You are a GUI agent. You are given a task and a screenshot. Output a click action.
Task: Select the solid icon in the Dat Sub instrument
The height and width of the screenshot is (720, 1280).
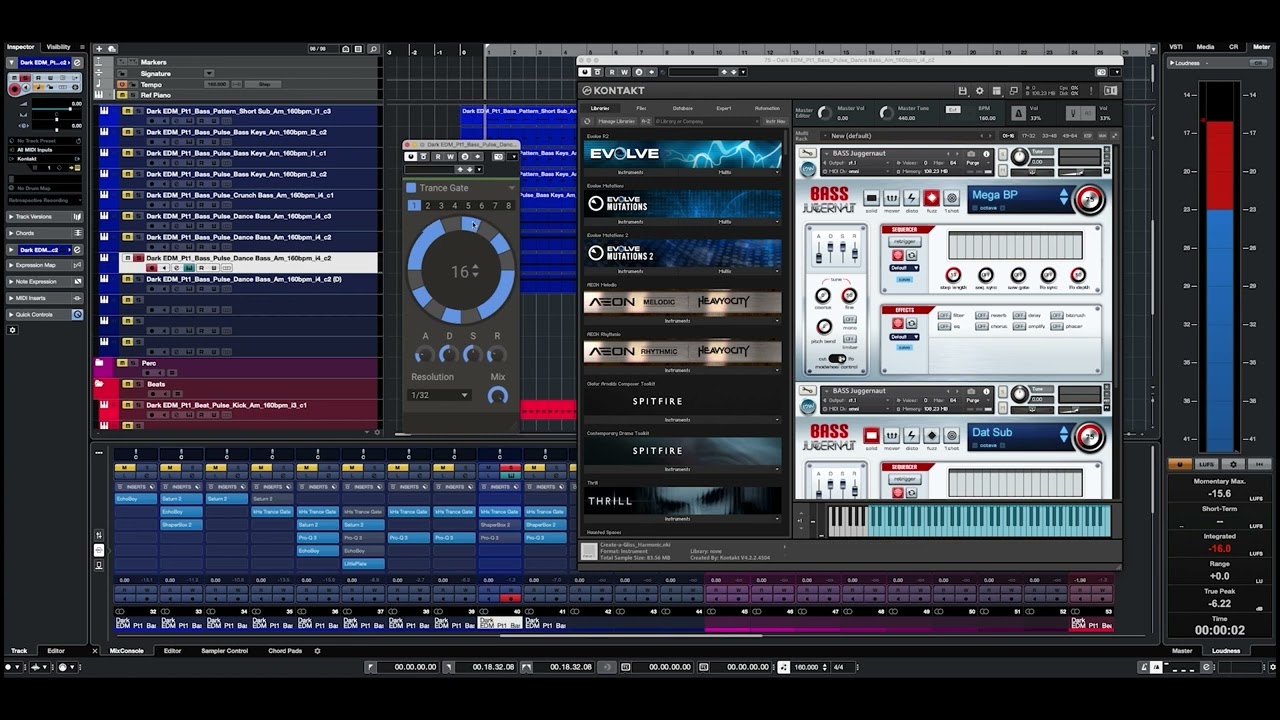click(871, 436)
